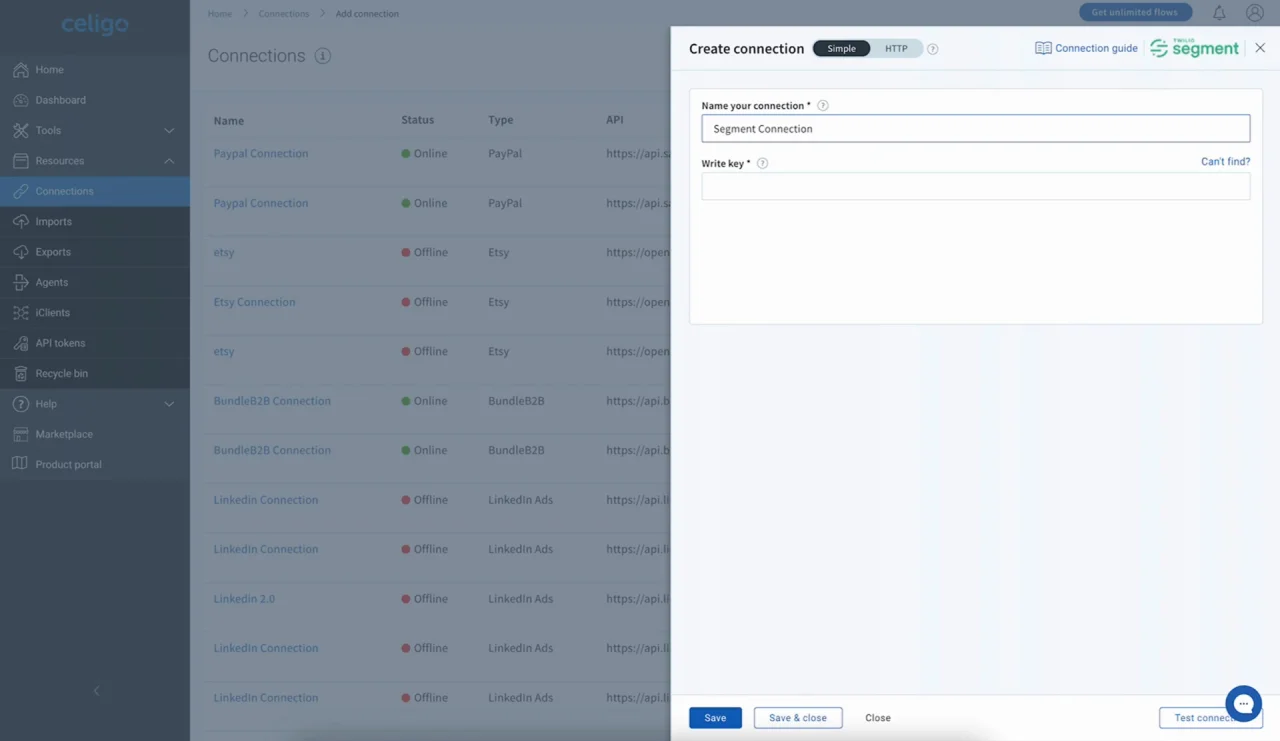This screenshot has height=741, width=1280.
Task: Open the Recycle bin
Action: [x=61, y=373]
